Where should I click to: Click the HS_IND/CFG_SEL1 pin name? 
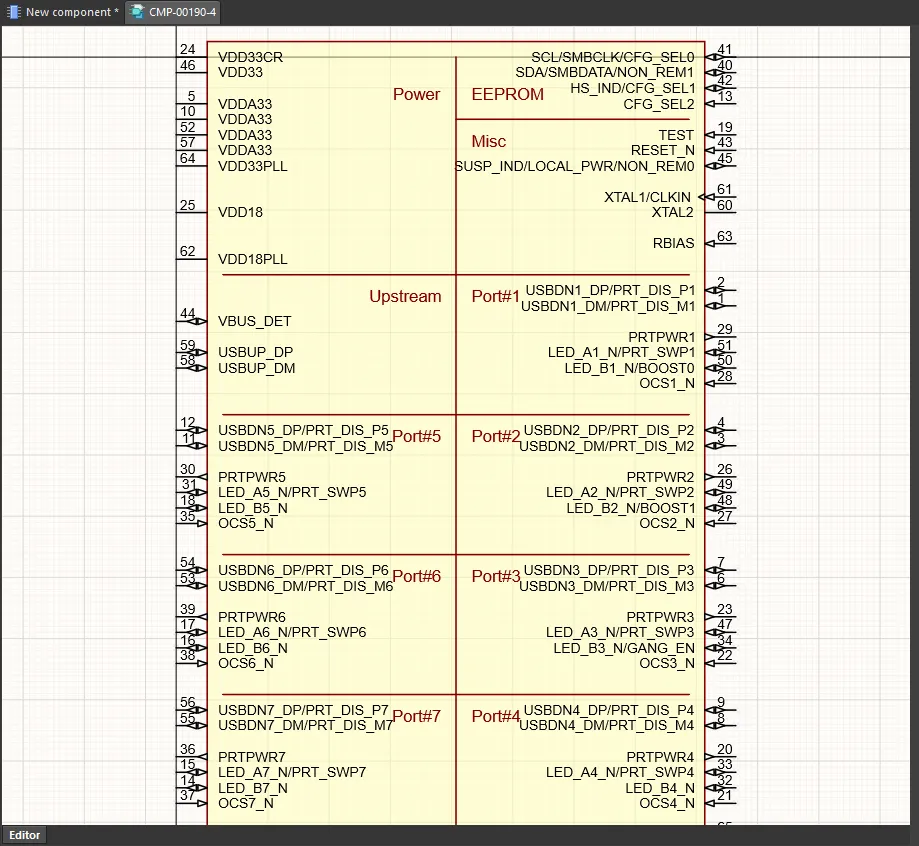pos(632,88)
